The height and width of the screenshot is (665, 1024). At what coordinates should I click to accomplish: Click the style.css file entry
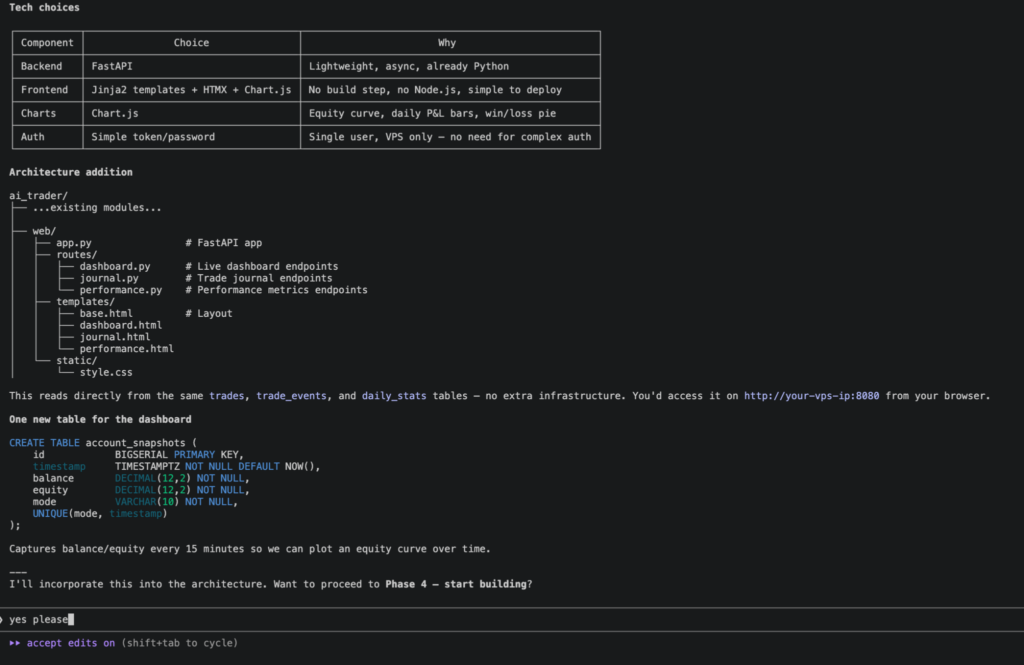click(x=108, y=372)
